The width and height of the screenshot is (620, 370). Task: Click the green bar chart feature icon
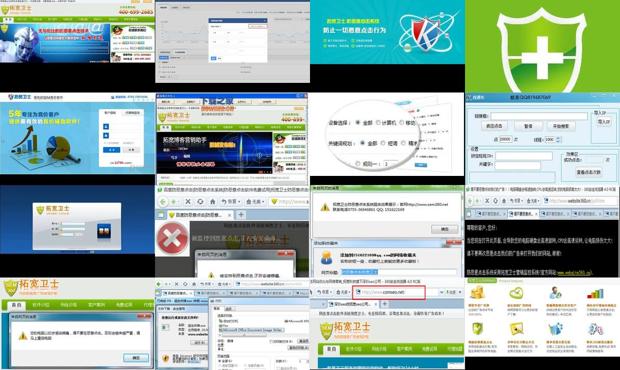point(596,293)
